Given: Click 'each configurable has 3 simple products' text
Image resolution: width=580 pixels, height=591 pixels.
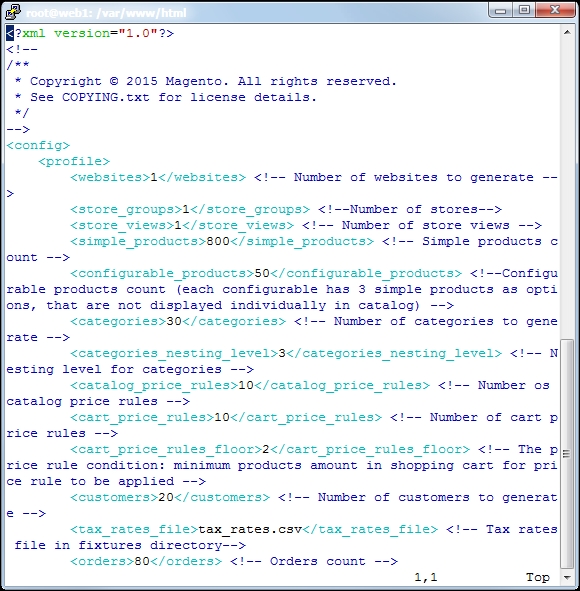Looking at the screenshot, I should pyautogui.click(x=338, y=289).
